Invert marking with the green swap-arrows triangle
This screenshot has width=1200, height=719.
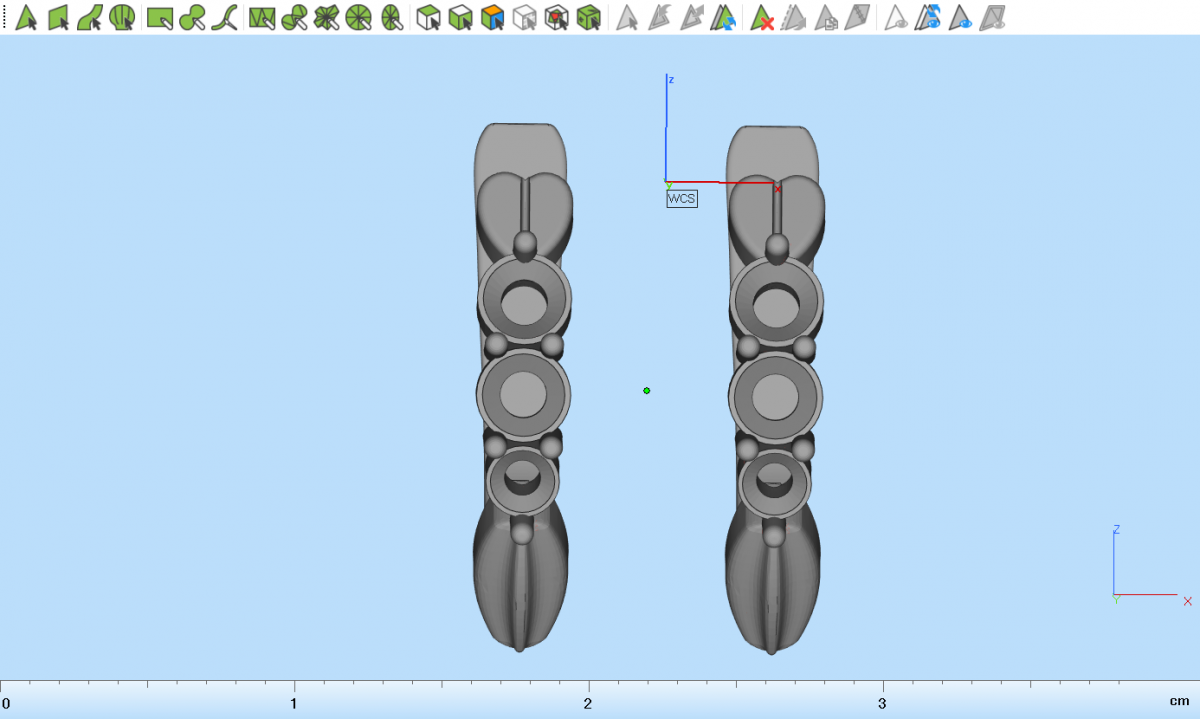(724, 17)
